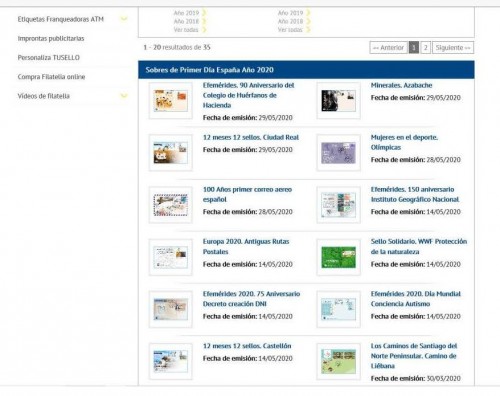500x396 pixels.
Task: Open 100 Años primer correo aereo link
Action: tap(247, 194)
